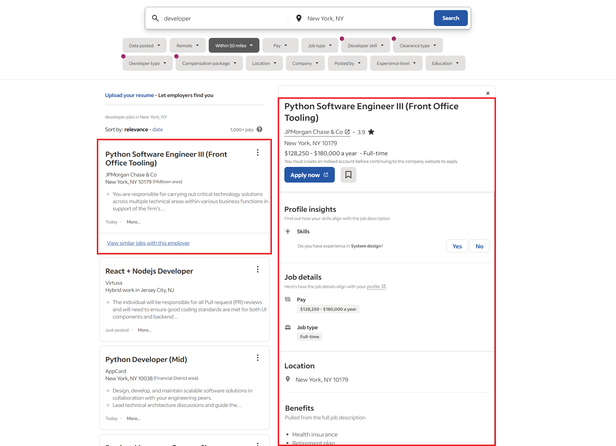Open the Developer type filter
Screen dimensions: 616x446
pyautogui.click(x=147, y=63)
